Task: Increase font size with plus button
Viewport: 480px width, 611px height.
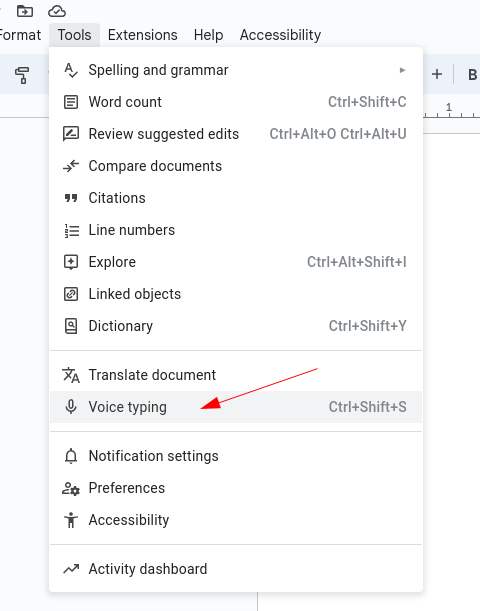Action: [437, 74]
